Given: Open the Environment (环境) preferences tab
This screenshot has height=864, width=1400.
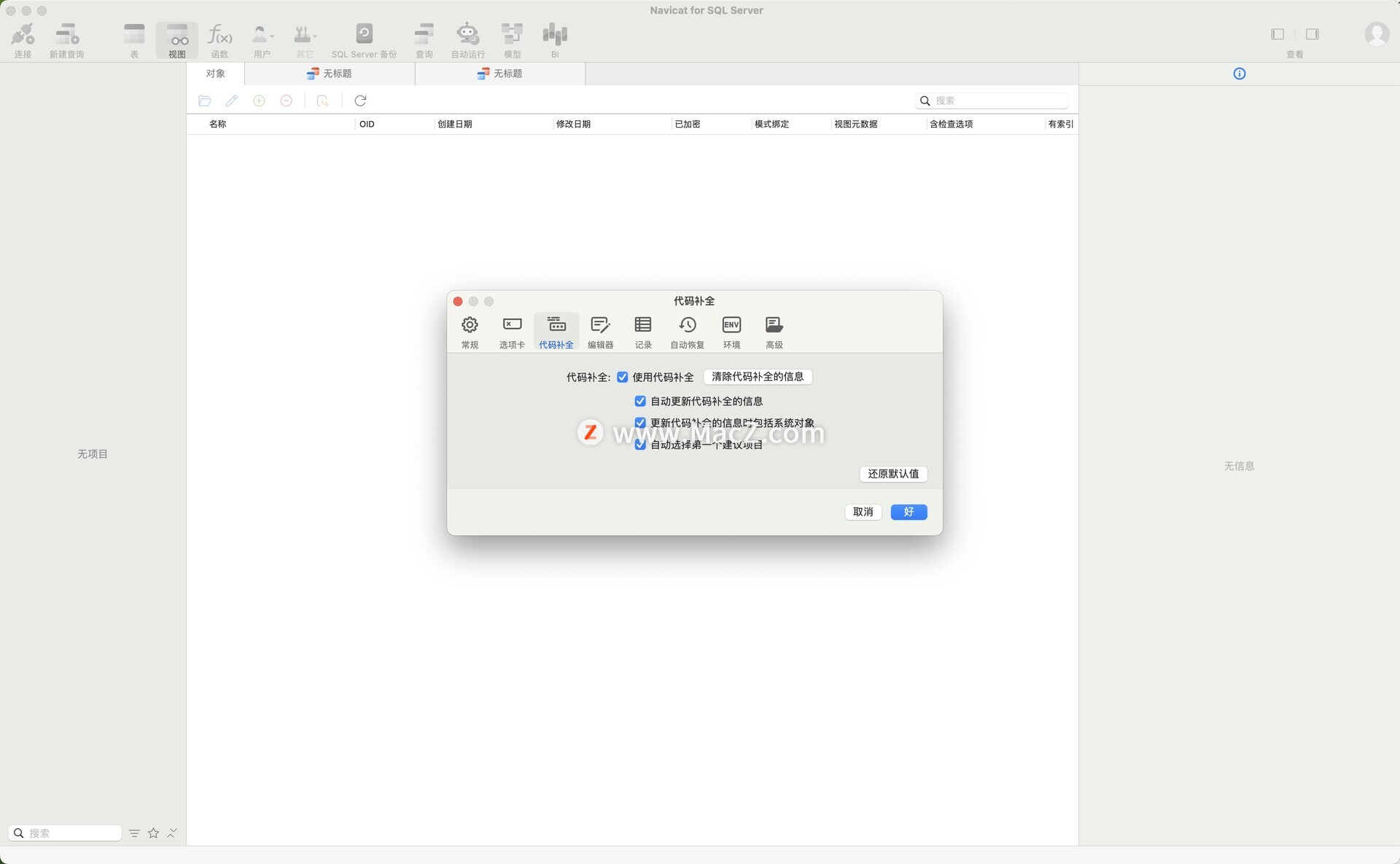Looking at the screenshot, I should point(731,332).
